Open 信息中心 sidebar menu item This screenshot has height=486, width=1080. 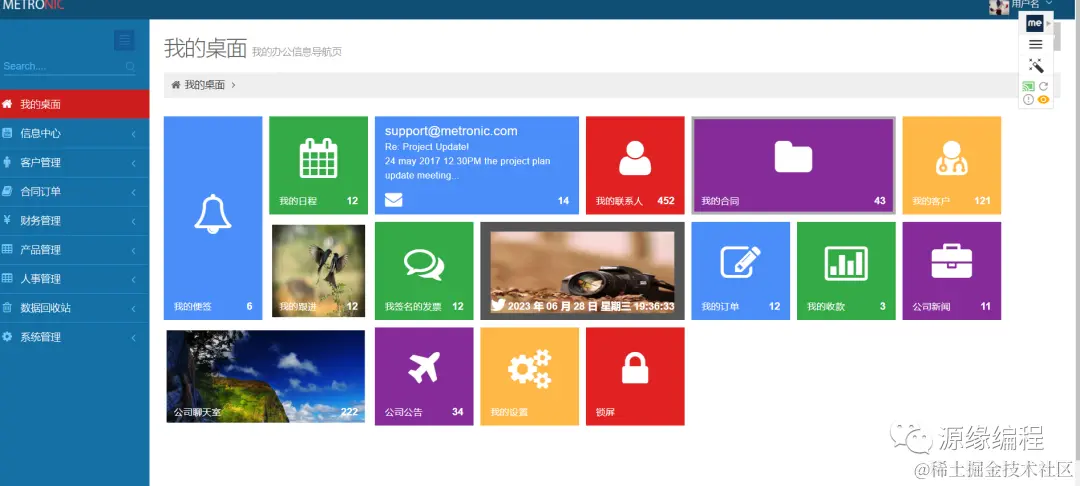point(74,134)
